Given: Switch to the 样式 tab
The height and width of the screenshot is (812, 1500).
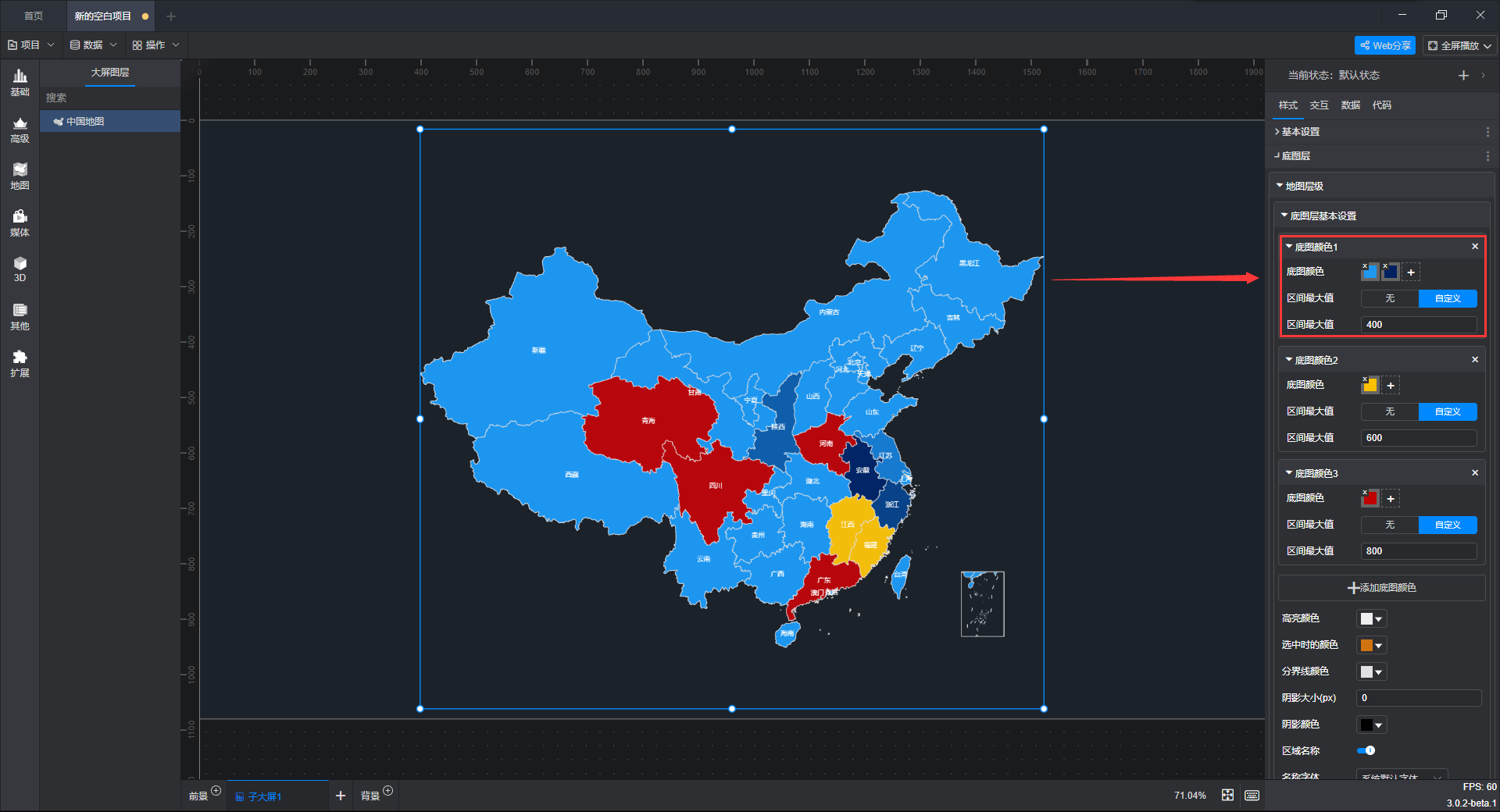Looking at the screenshot, I should (1287, 105).
